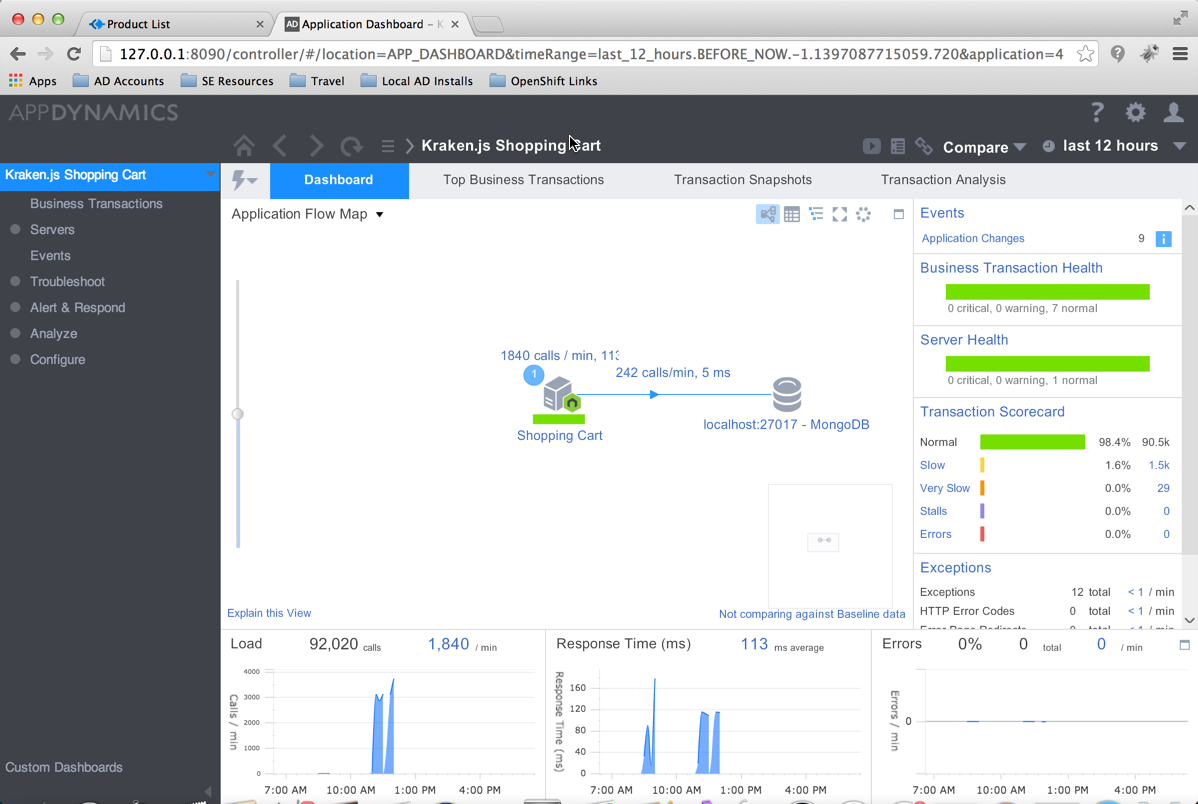
Task: Click the Application Changes info icon
Action: pos(1163,238)
